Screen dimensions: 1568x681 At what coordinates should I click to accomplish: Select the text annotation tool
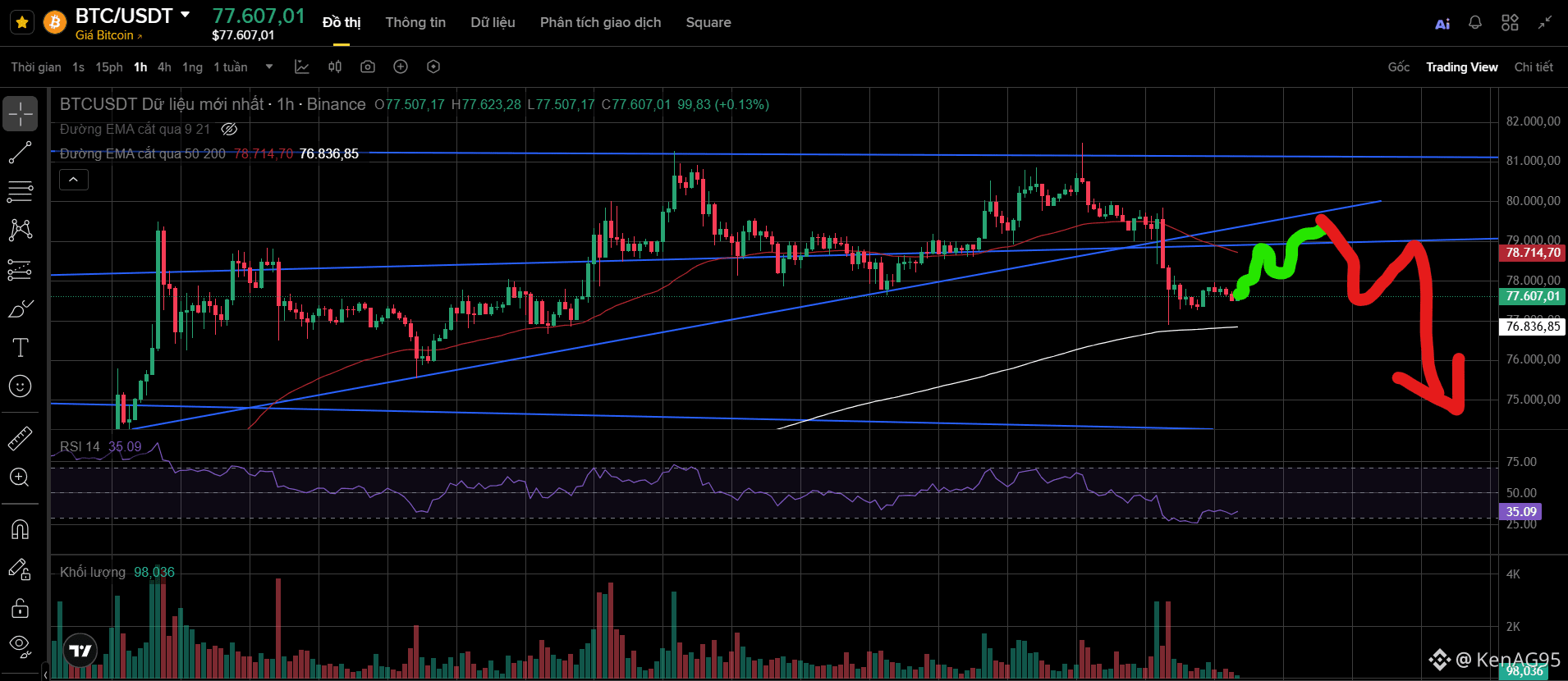(21, 347)
